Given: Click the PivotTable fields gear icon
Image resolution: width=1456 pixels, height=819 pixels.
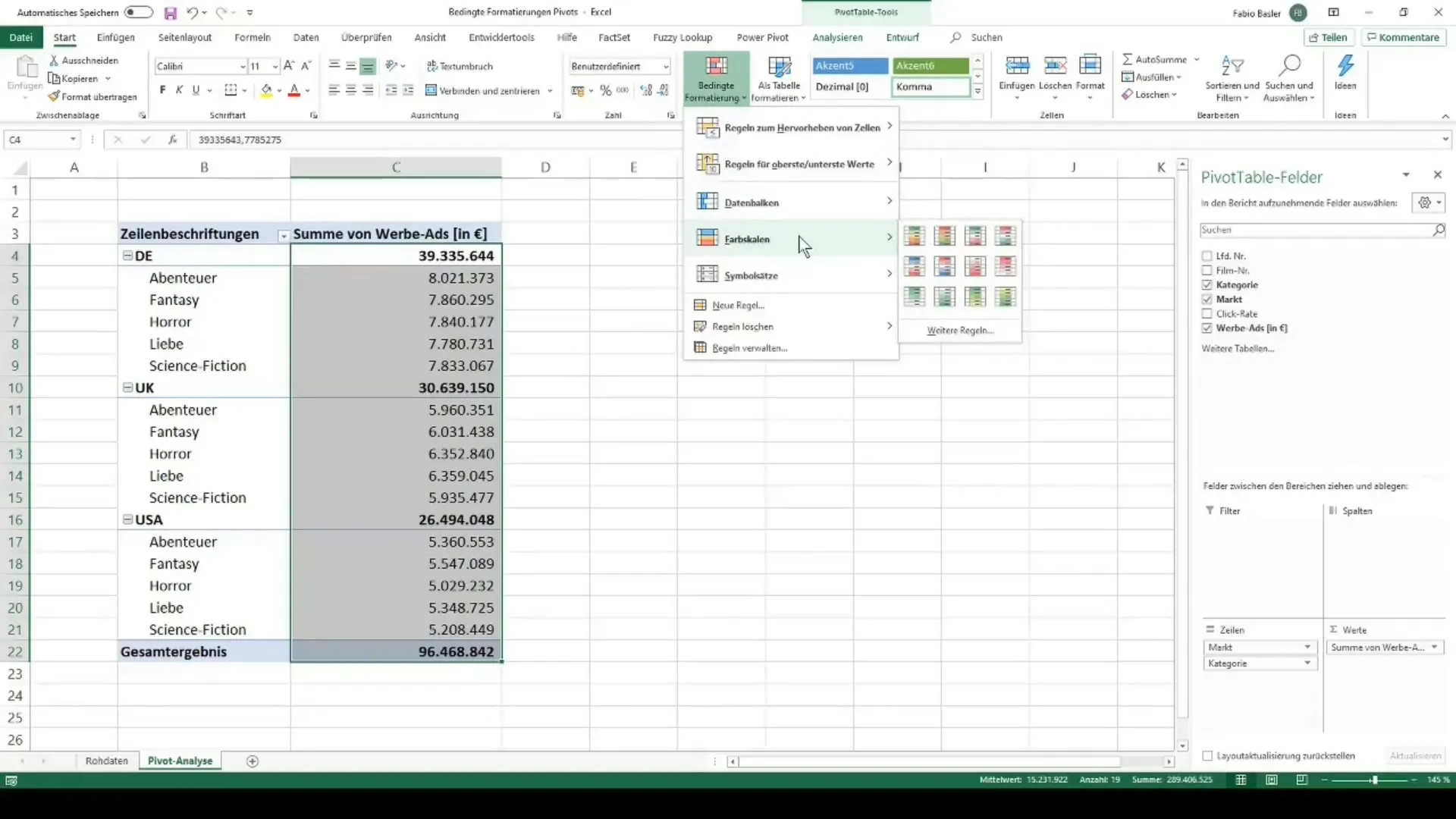Looking at the screenshot, I should click(x=1429, y=202).
